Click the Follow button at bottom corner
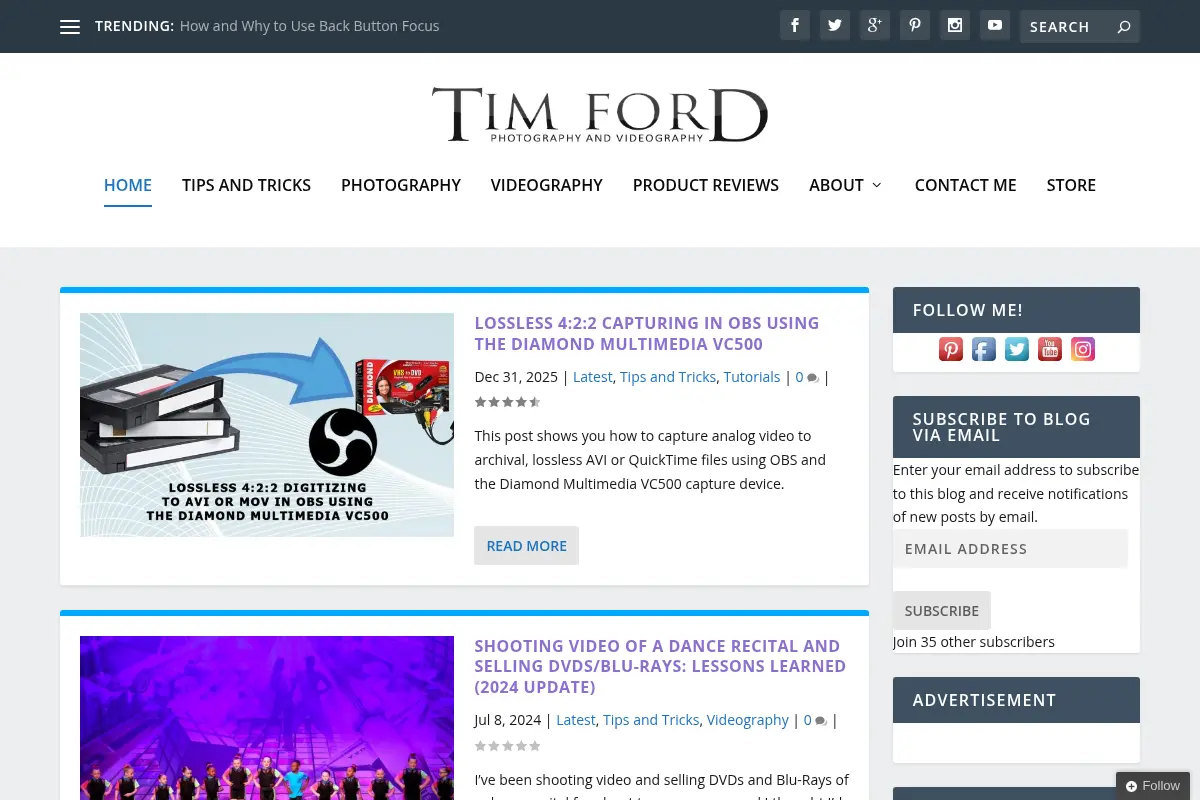This screenshot has width=1200, height=800. coord(1153,786)
